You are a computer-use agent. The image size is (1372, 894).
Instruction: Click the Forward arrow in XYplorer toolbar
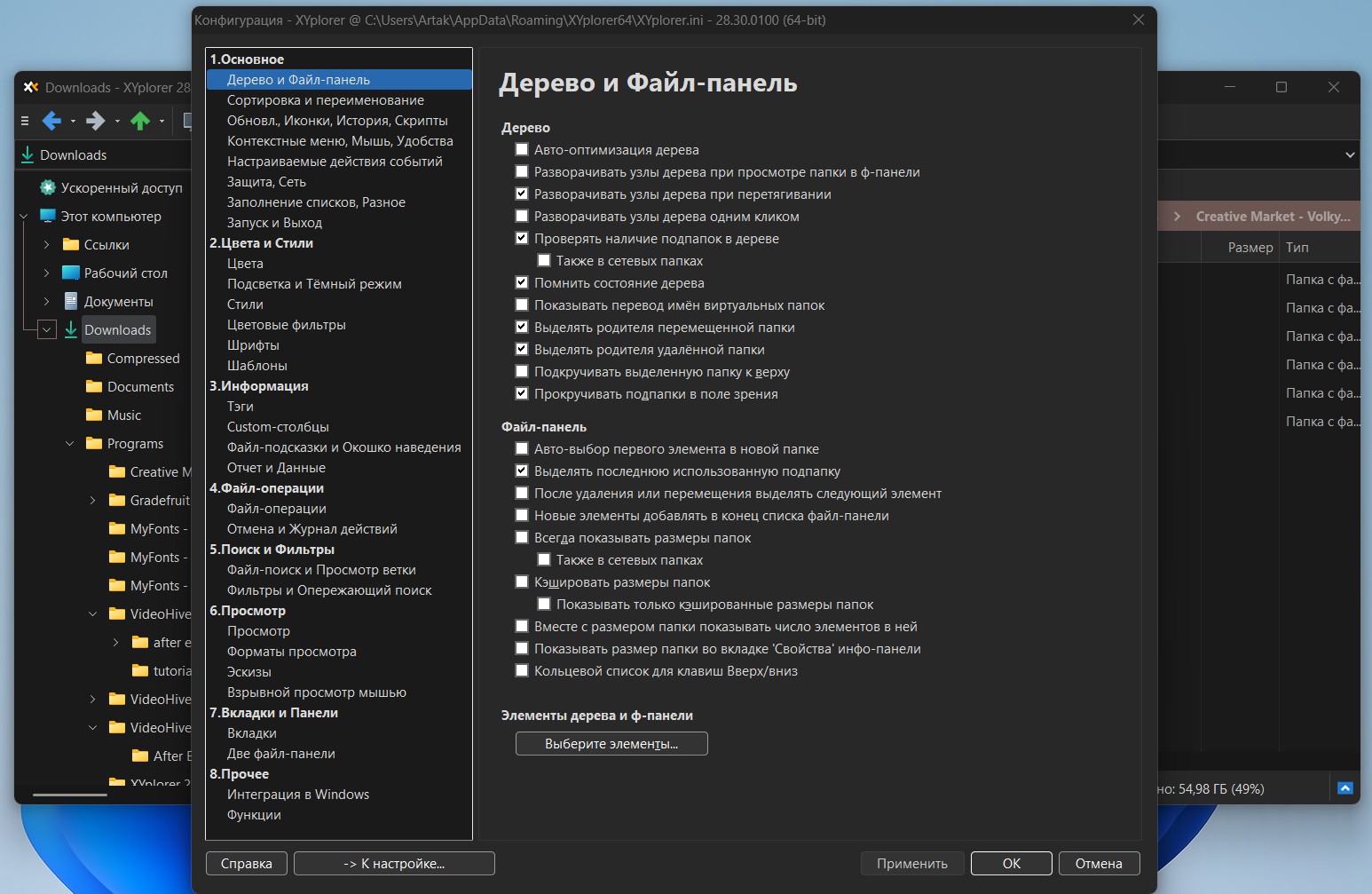tap(96, 121)
